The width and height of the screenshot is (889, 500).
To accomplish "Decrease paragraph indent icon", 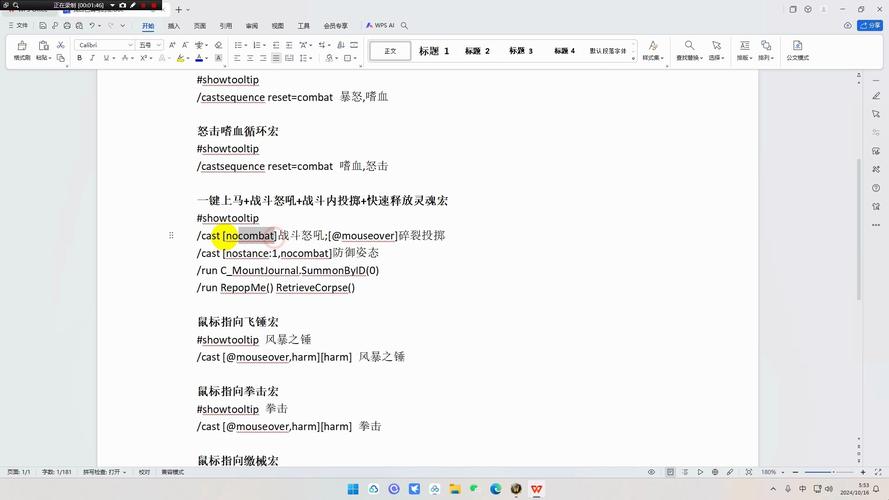I will pos(276,45).
